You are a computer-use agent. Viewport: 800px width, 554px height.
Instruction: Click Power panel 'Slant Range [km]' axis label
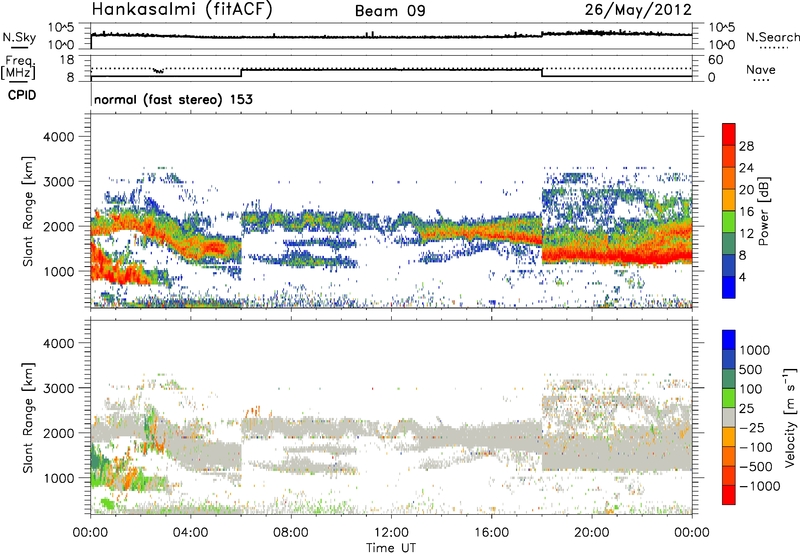coord(28,211)
